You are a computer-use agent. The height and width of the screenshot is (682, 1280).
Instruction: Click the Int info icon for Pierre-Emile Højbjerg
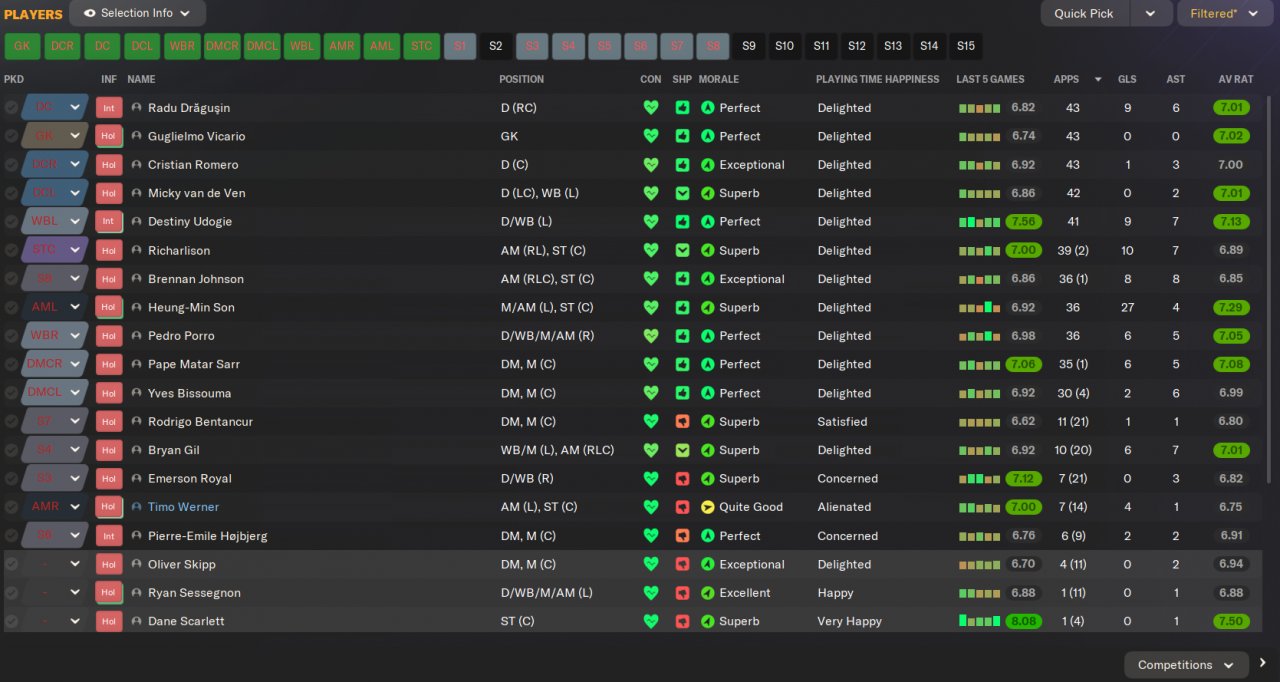(x=109, y=536)
